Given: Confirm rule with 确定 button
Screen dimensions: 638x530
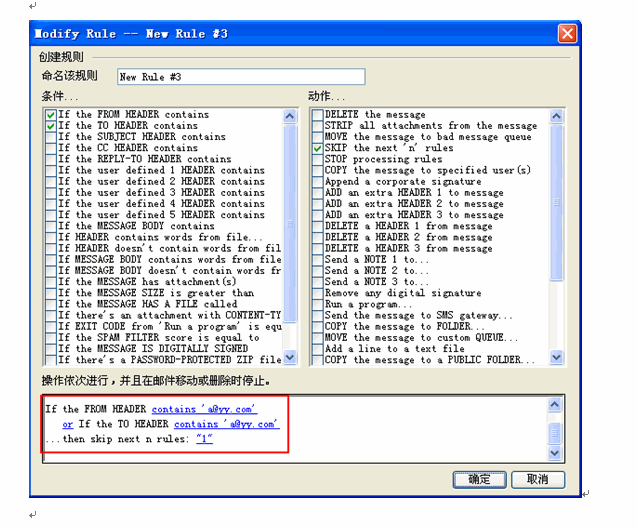Looking at the screenshot, I should point(479,480).
